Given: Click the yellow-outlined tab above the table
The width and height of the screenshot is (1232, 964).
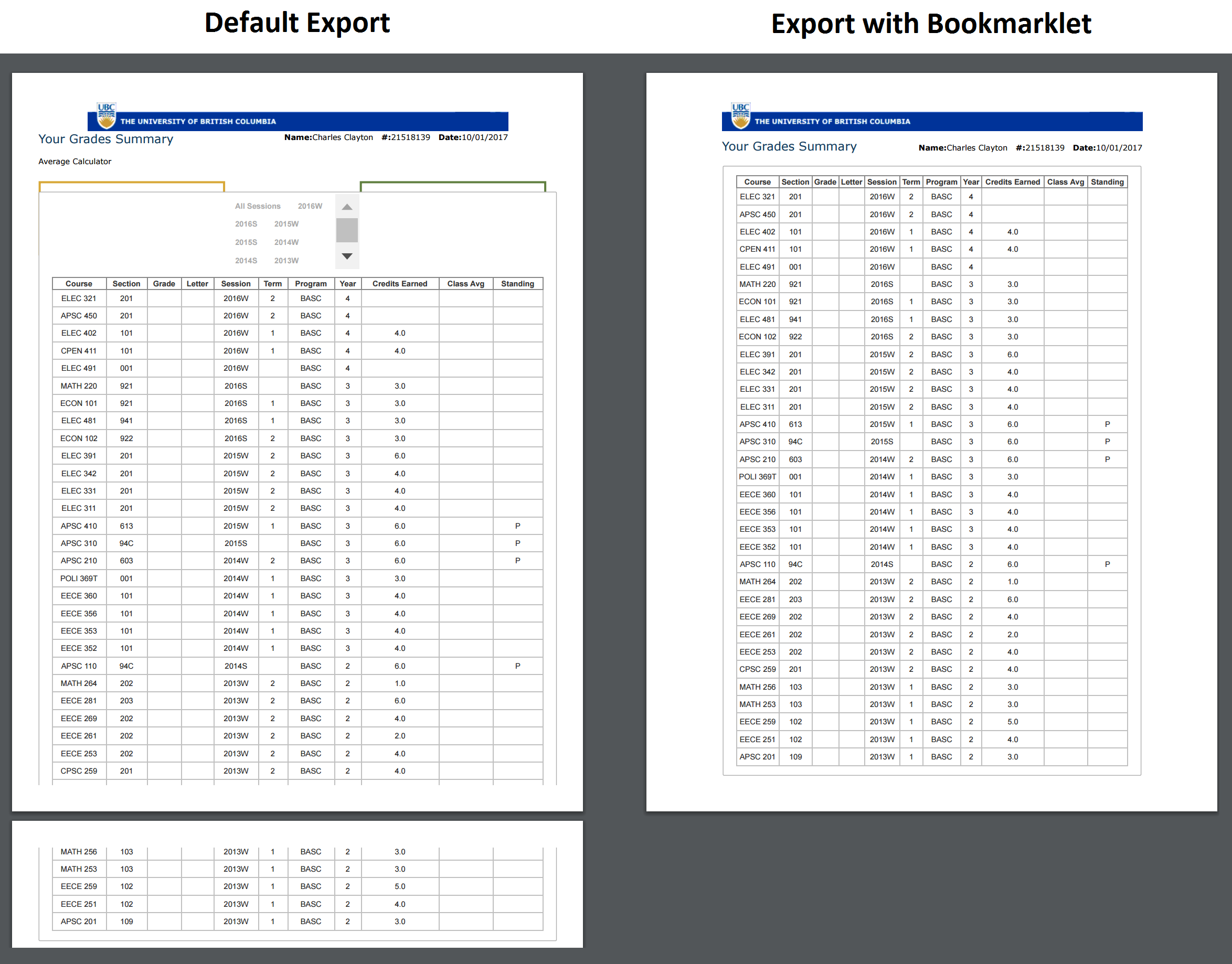Looking at the screenshot, I should 132,187.
